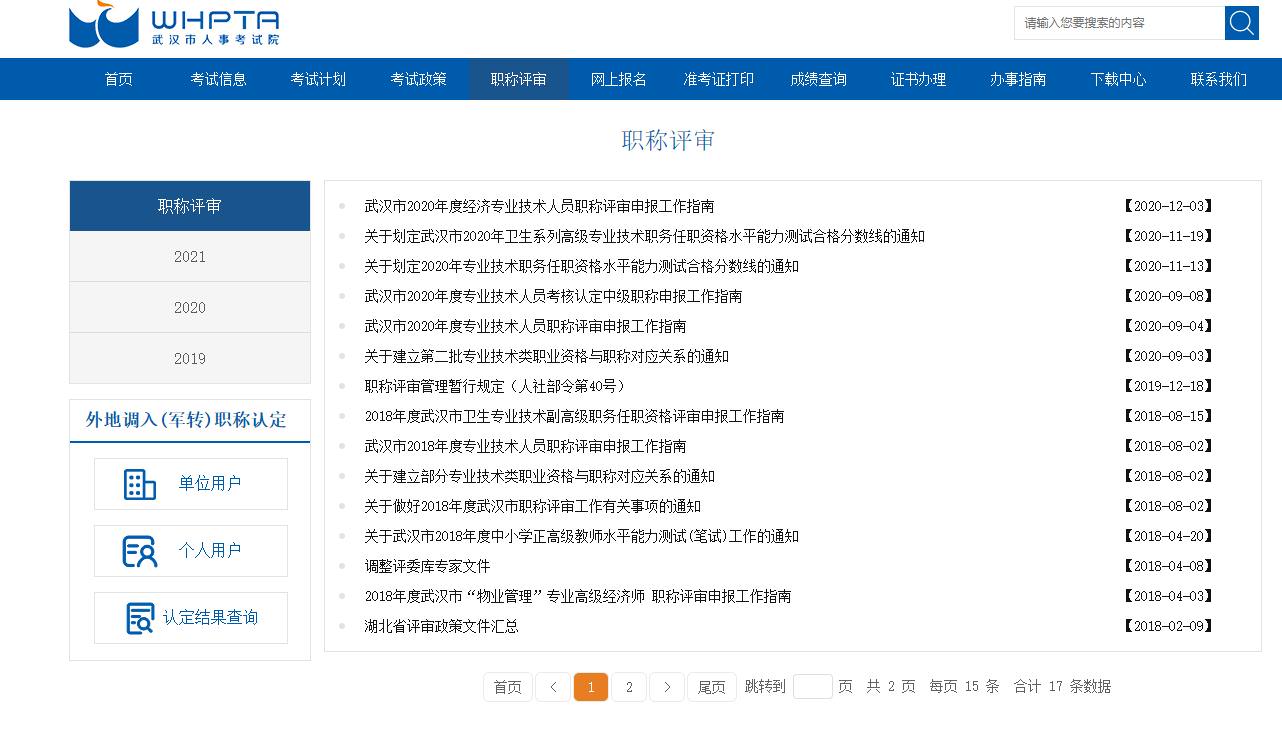Click the 个人用户 person icon
This screenshot has width=1282, height=731.
point(140,551)
